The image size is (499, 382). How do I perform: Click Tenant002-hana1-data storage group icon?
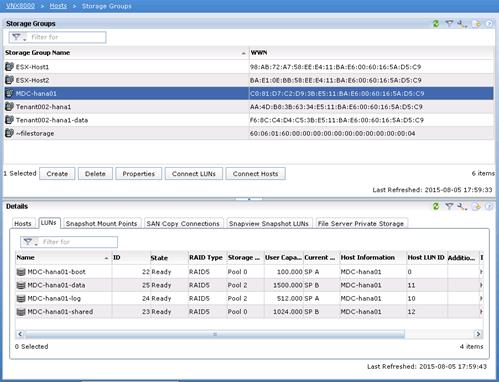[x=9, y=120]
